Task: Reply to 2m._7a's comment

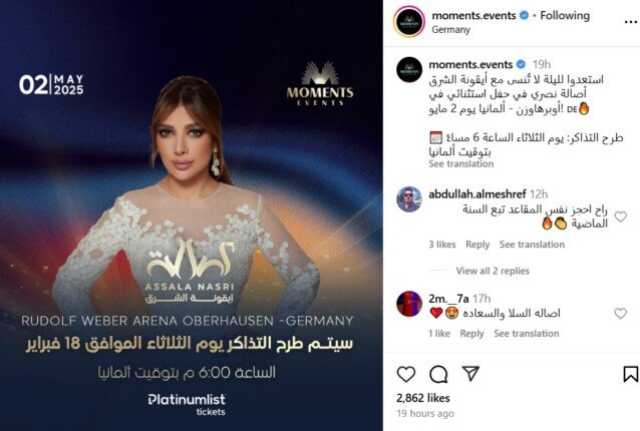Action: pos(472,333)
